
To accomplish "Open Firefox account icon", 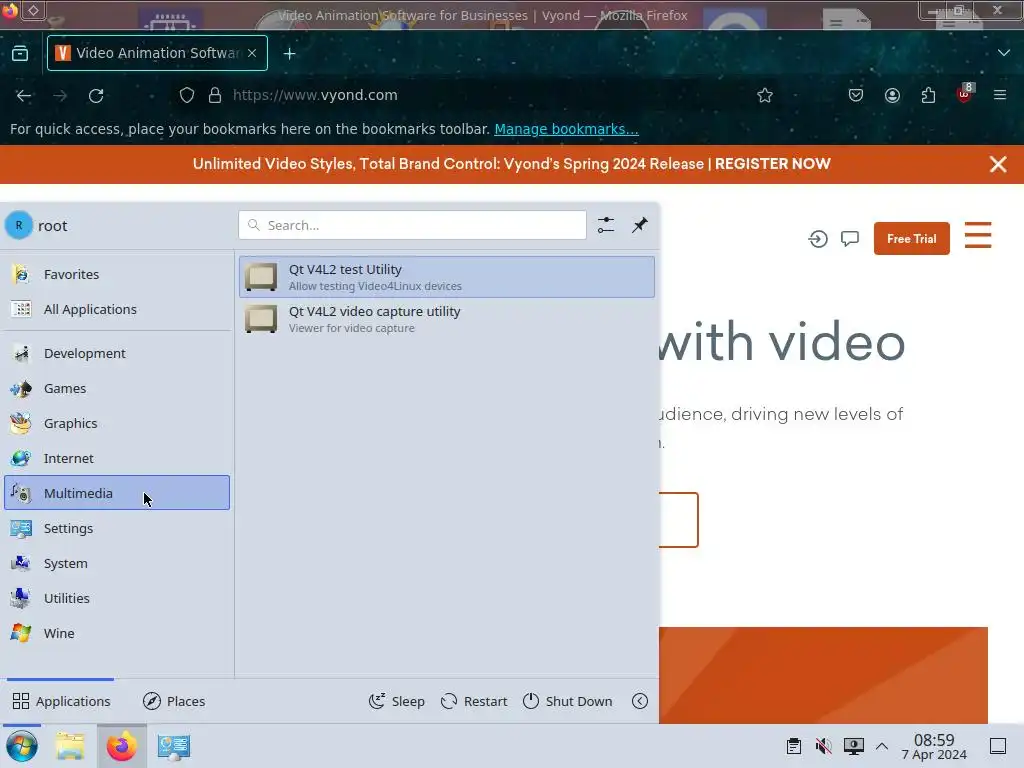I will coord(892,95).
